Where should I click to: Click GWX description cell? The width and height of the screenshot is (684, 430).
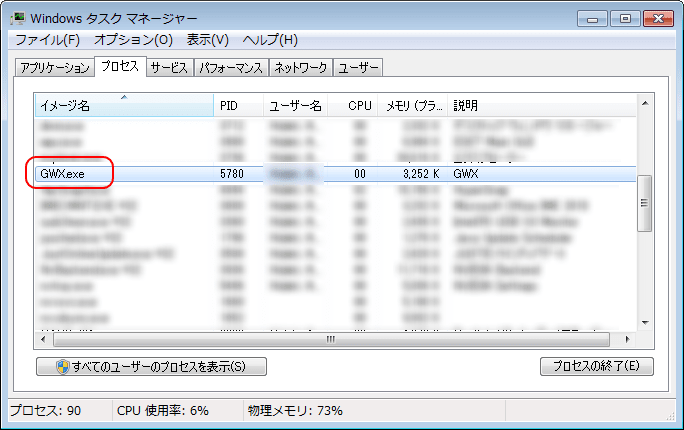[x=466, y=174]
